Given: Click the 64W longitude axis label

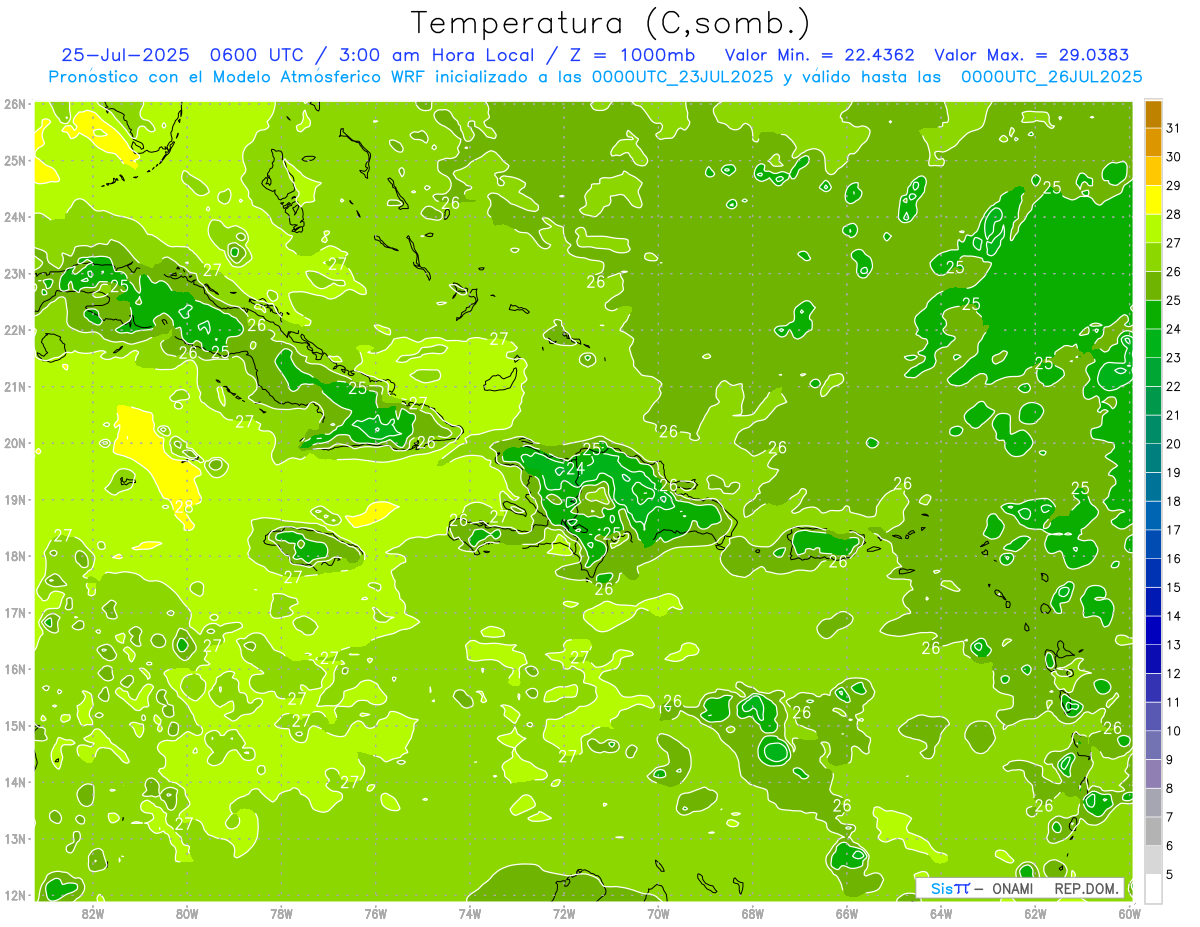Looking at the screenshot, I should (x=941, y=913).
